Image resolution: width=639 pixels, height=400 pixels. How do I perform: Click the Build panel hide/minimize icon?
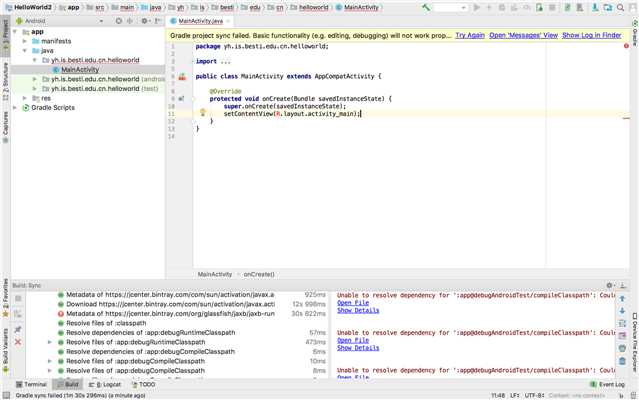pyautogui.click(x=623, y=286)
